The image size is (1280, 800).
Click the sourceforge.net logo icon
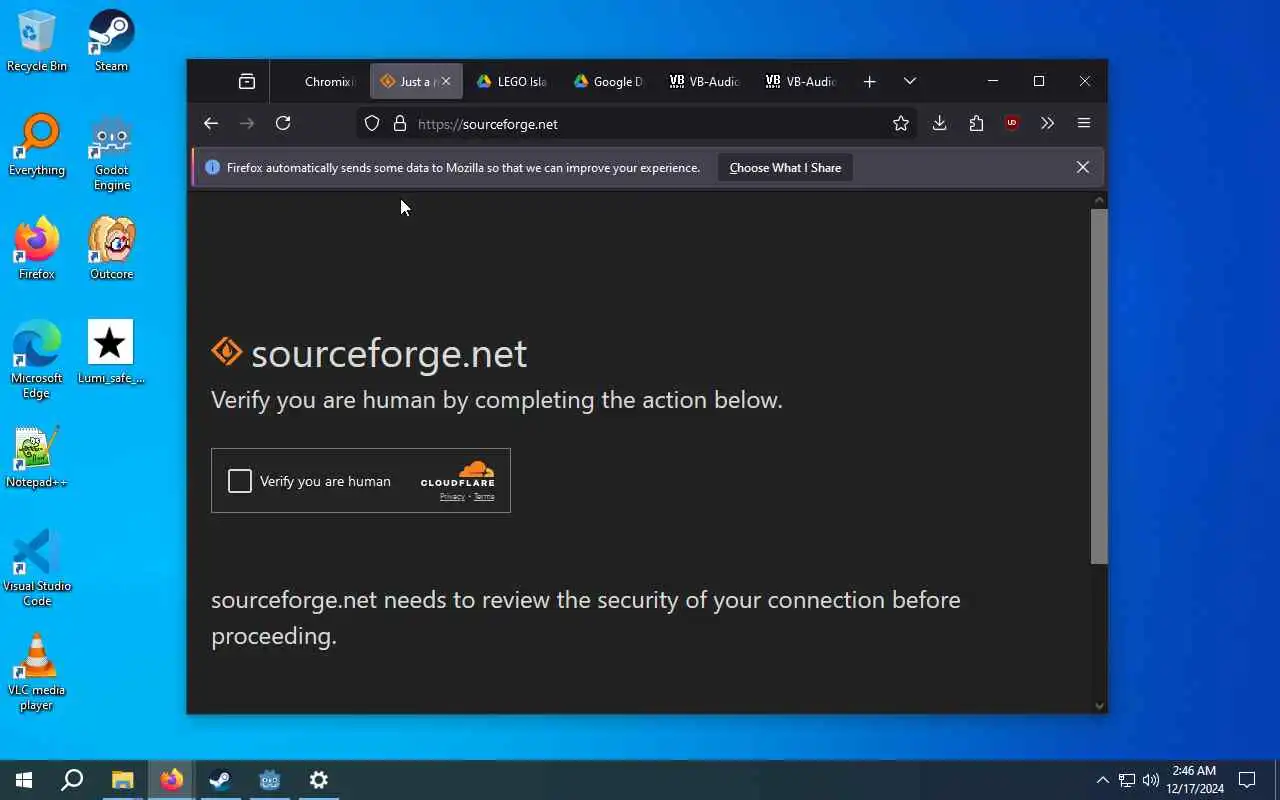(x=227, y=352)
